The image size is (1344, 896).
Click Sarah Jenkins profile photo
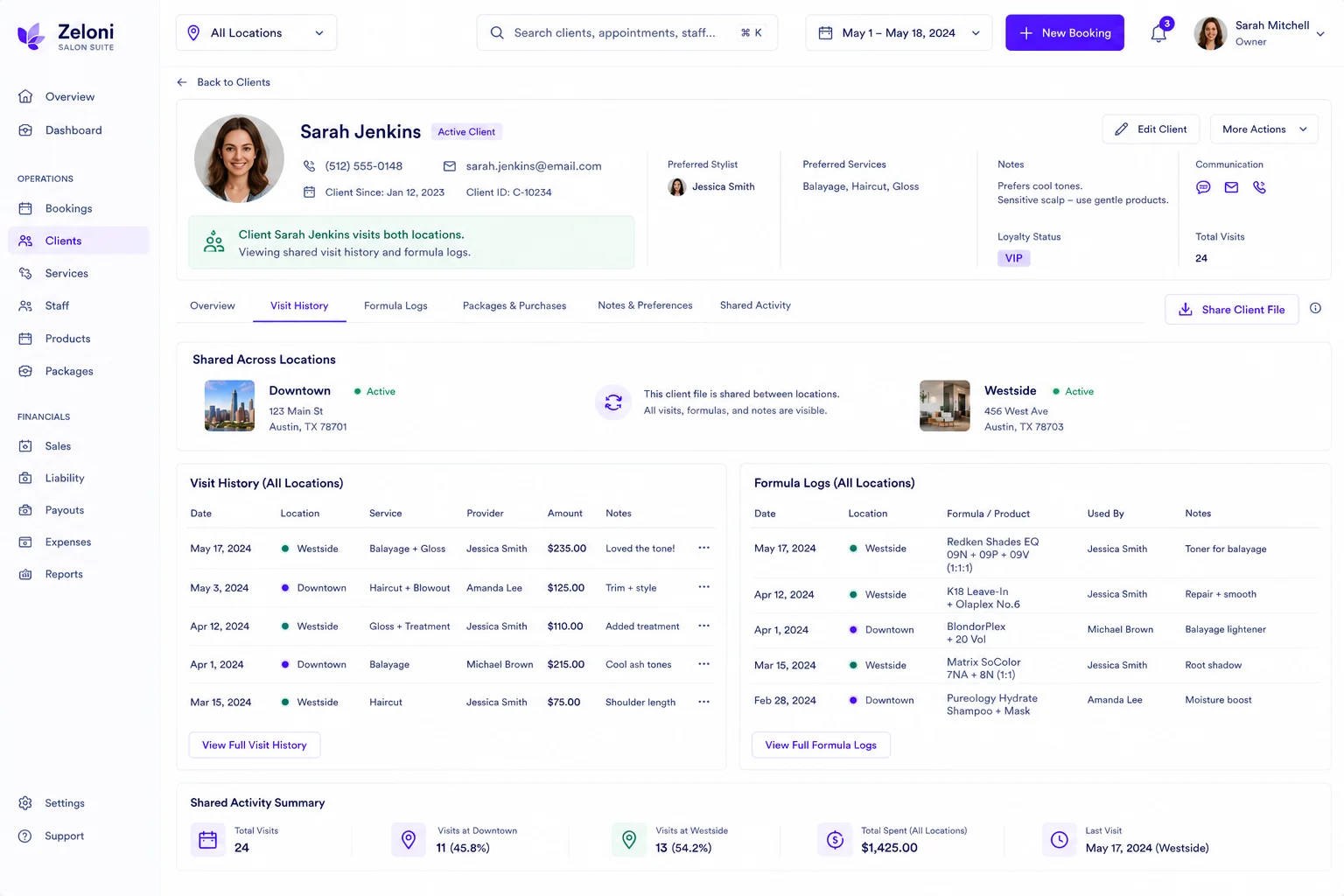[239, 158]
